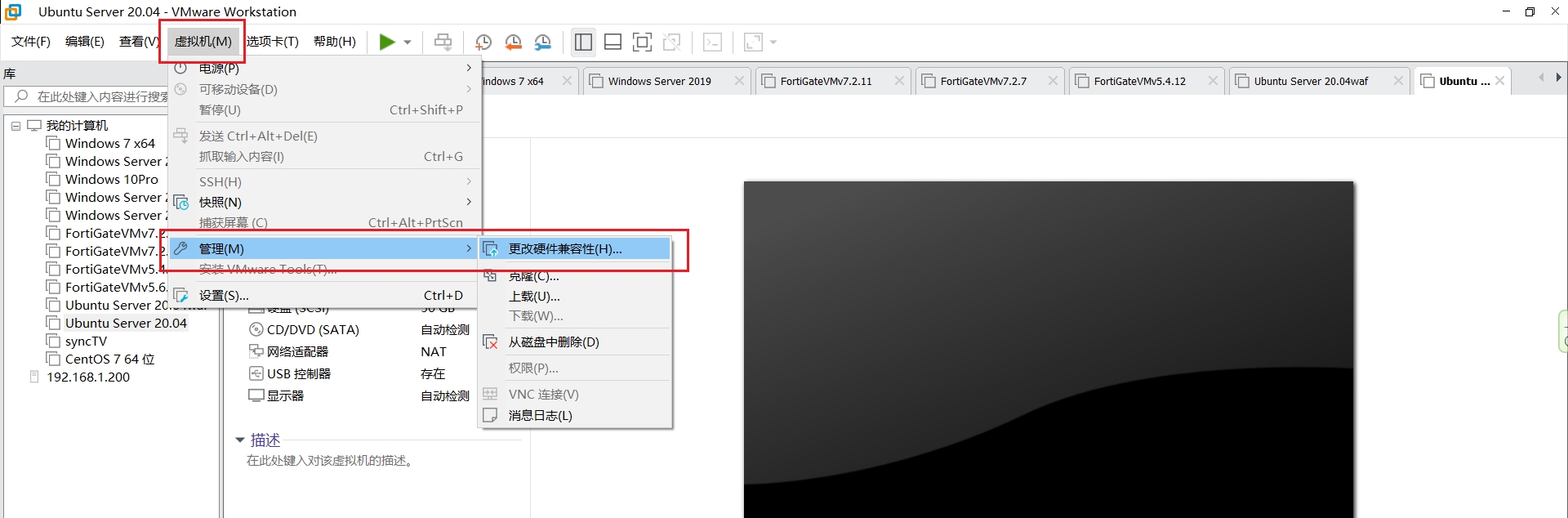Select CentOS 7 64 位 in library
Image resolution: width=1568 pixels, height=518 pixels.
point(109,359)
